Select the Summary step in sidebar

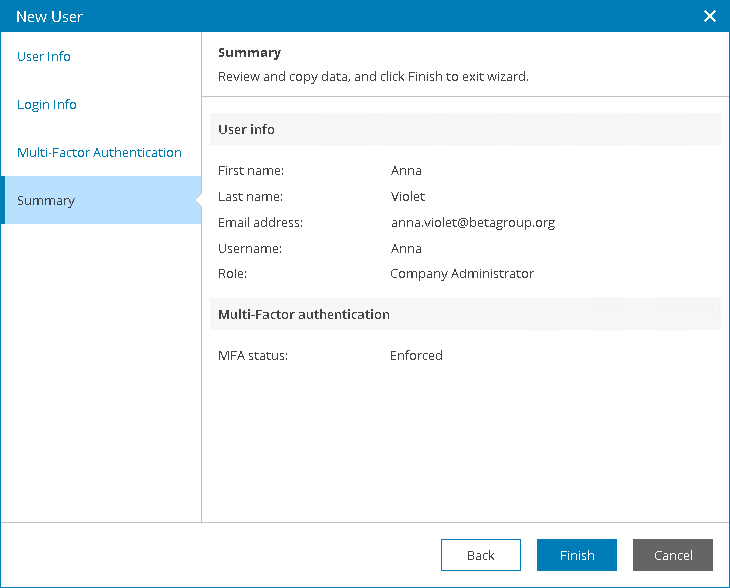[46, 200]
